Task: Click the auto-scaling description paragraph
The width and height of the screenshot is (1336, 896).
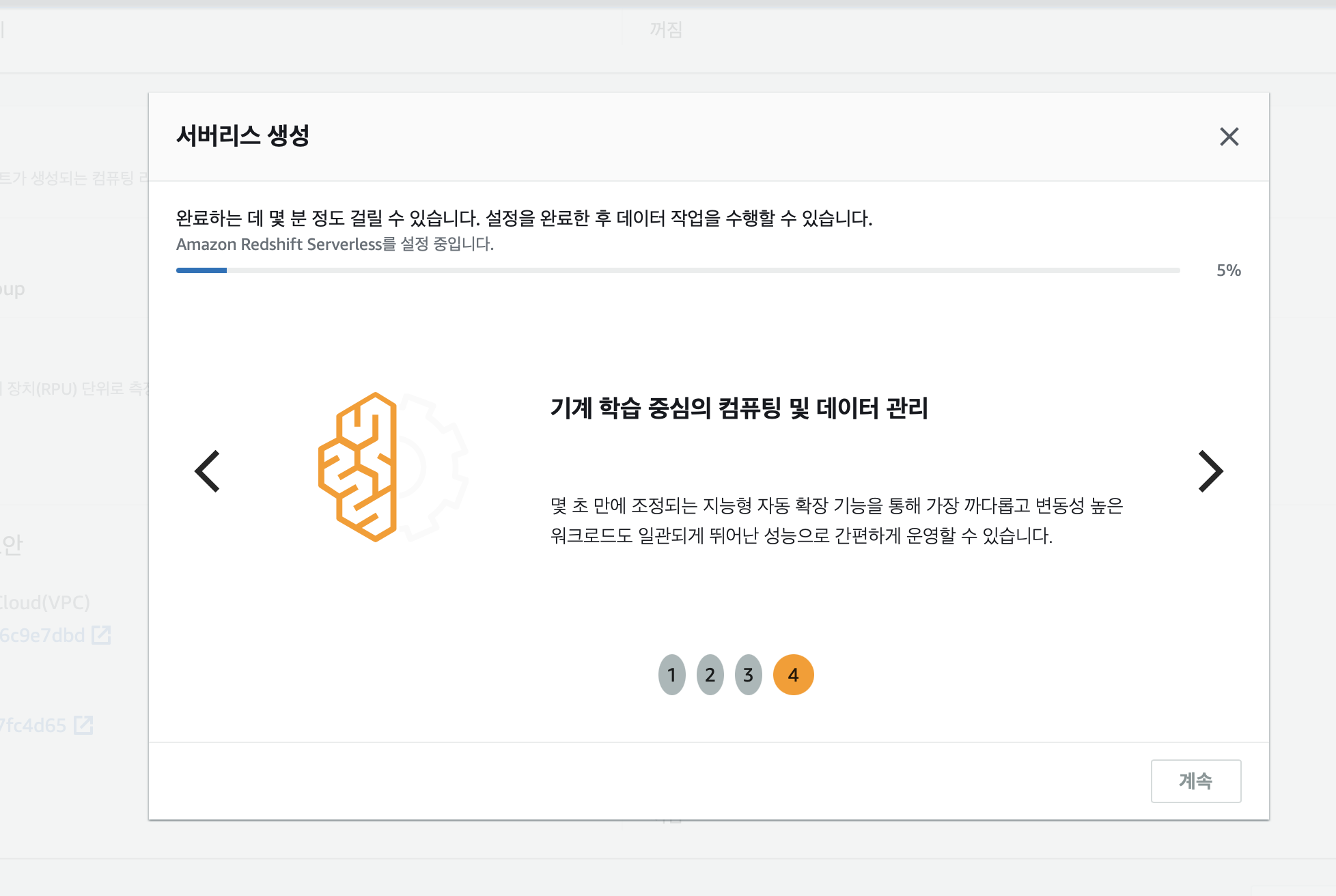Action: coord(836,520)
